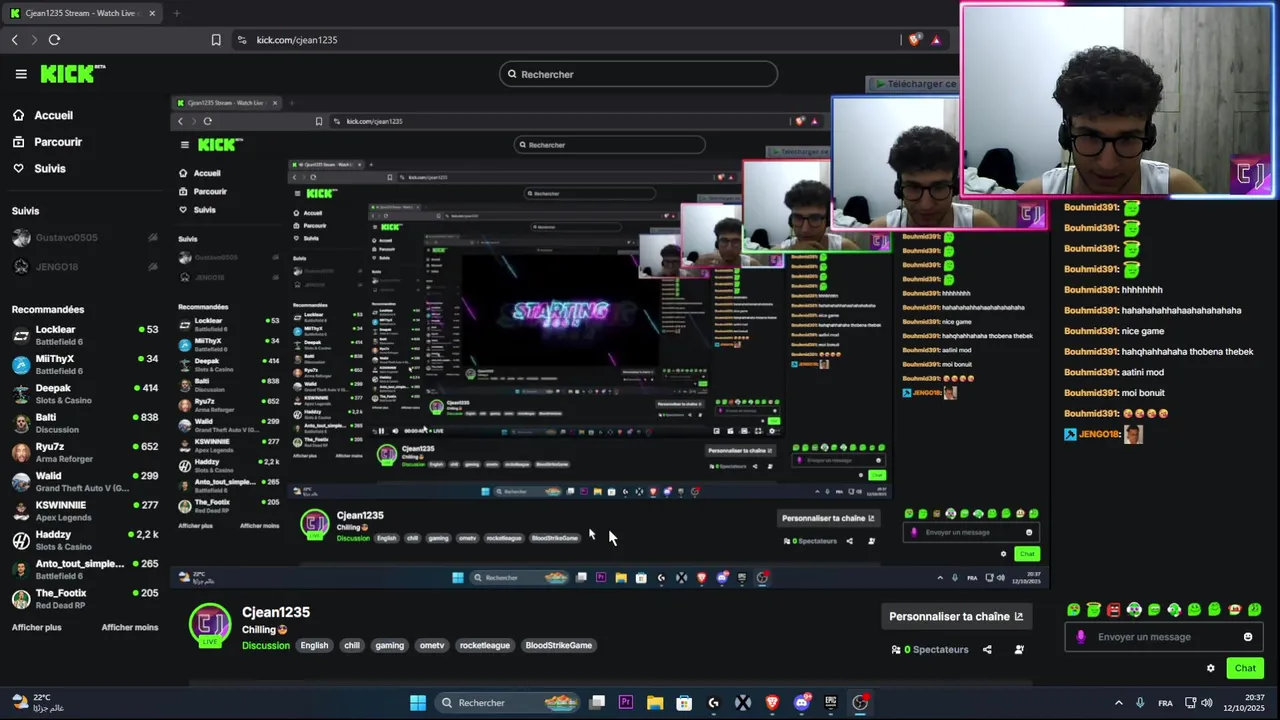Open Windows Start menu
Image resolution: width=1280 pixels, height=720 pixels.
click(x=418, y=703)
